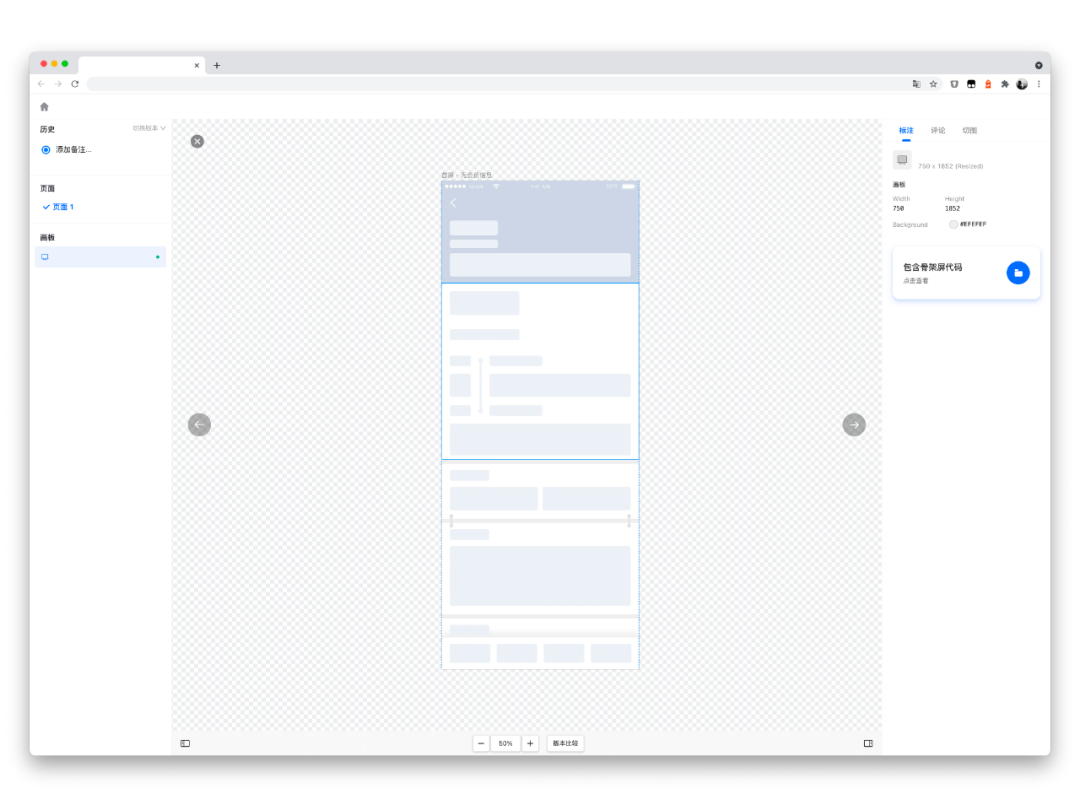The width and height of the screenshot is (1080, 794).
Task: Go to the next artboard with right arrow
Action: click(854, 424)
